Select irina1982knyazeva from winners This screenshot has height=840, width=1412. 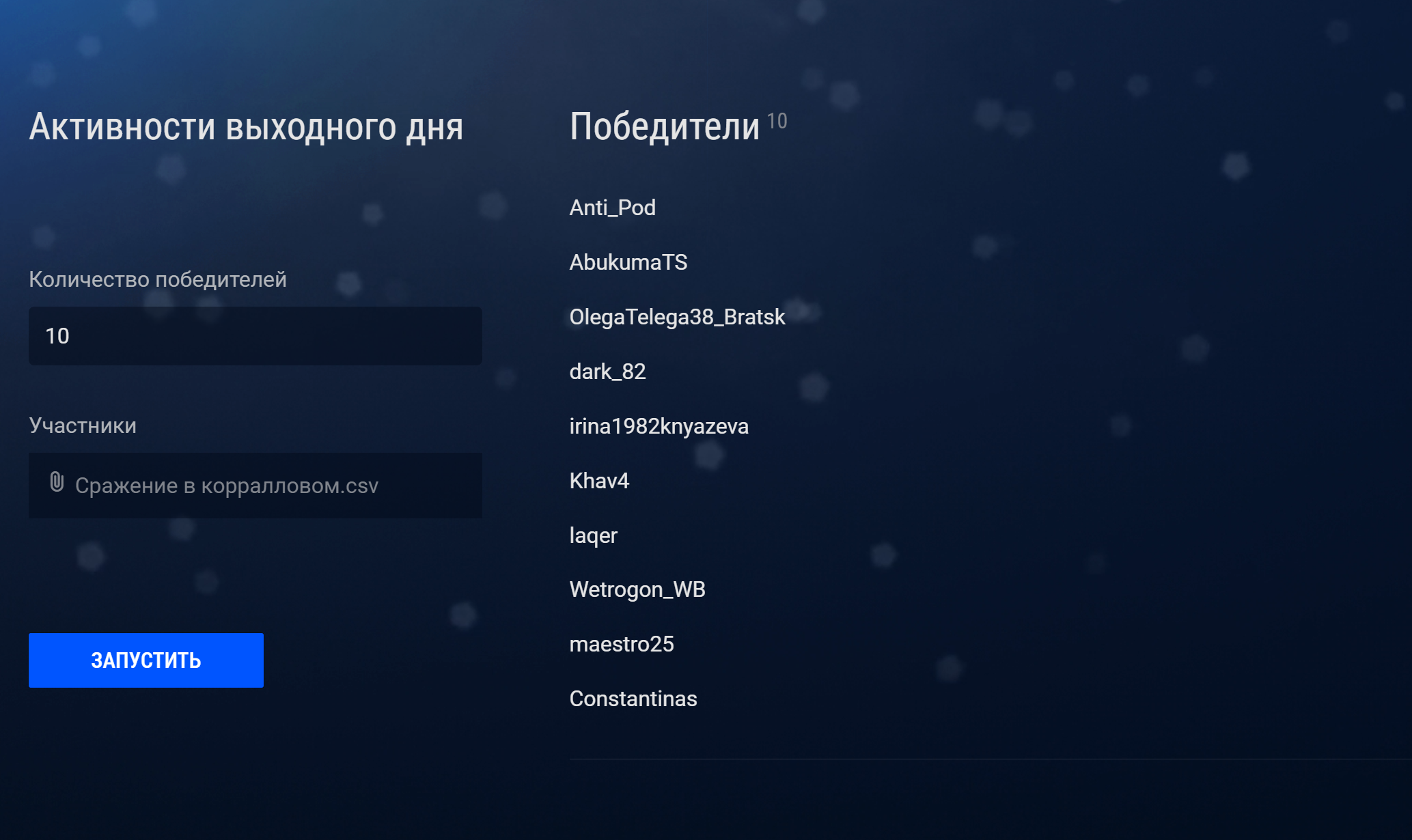(659, 426)
